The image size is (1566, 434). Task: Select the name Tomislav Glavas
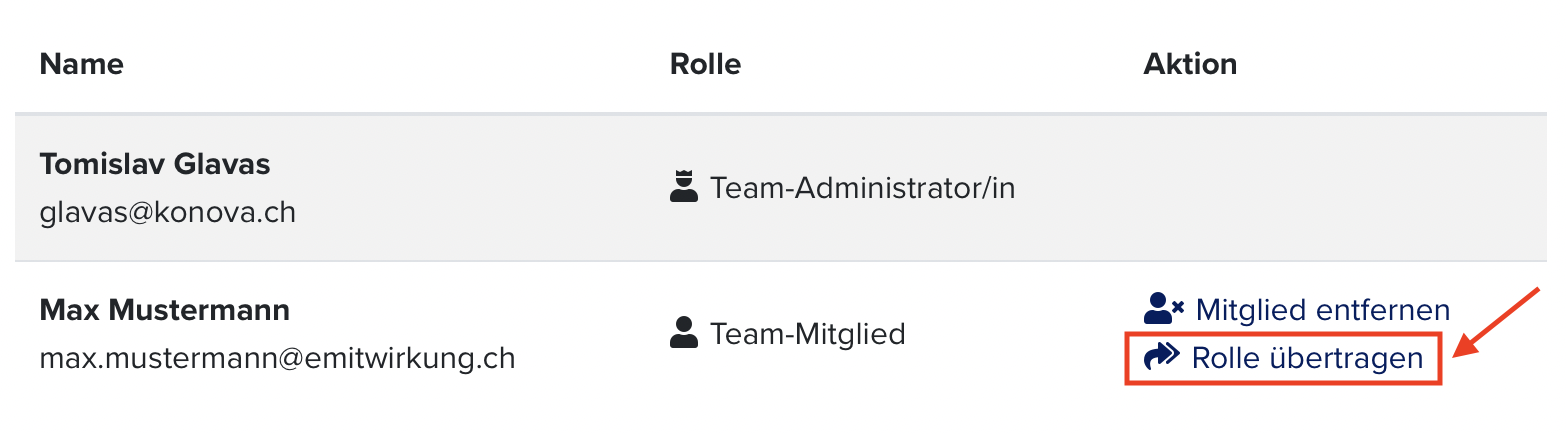[x=155, y=164]
